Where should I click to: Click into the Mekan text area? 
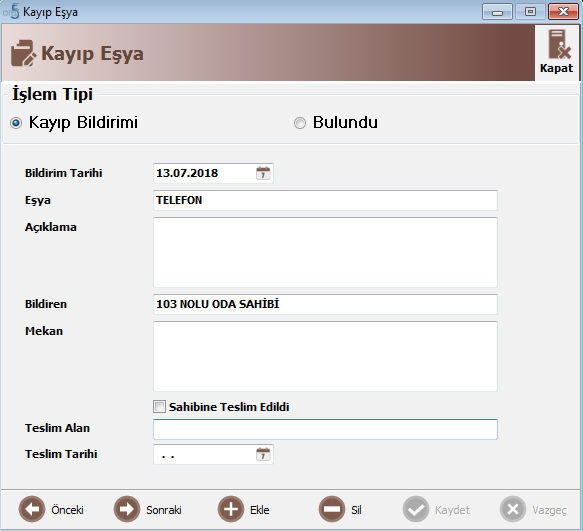coord(325,356)
